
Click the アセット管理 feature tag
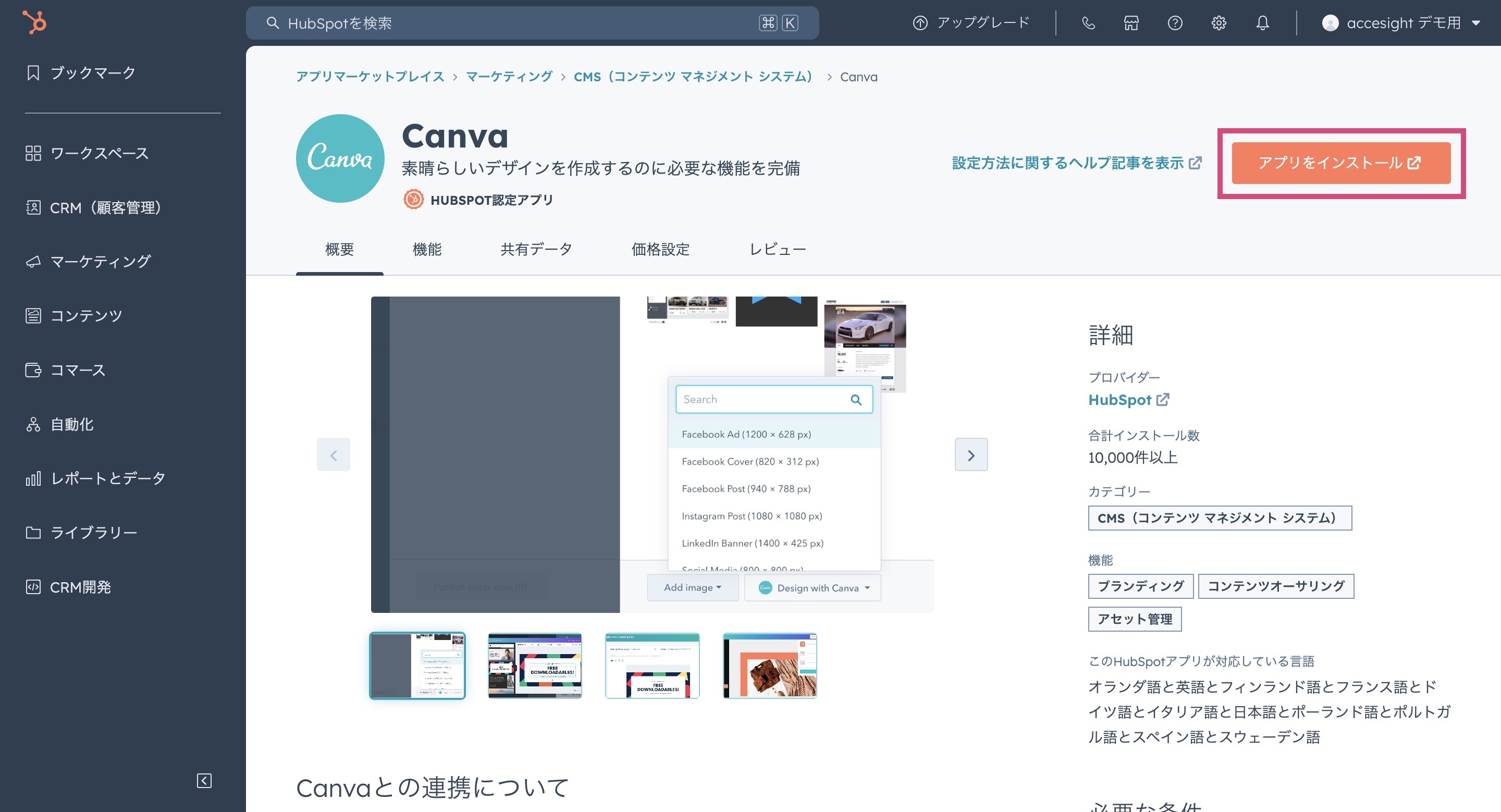[1135, 619]
